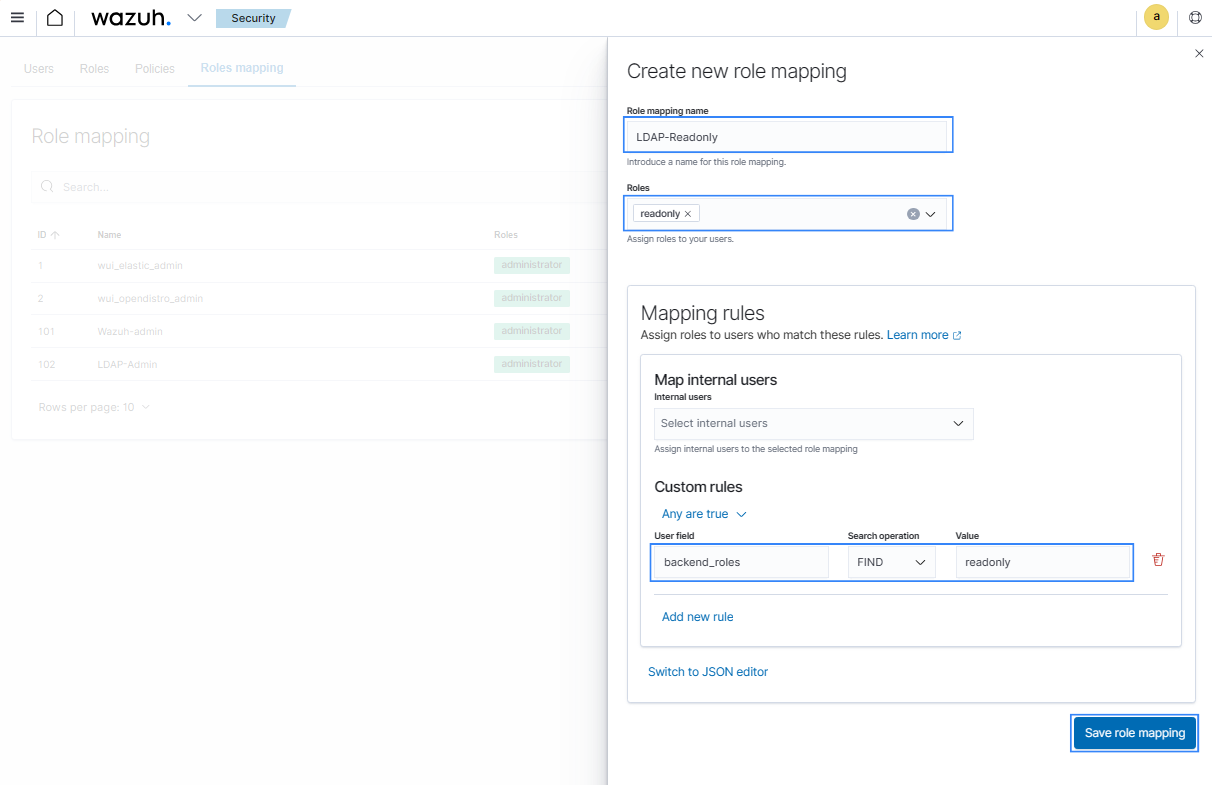Screen dimensions: 1212x785
Task: Switch to the Users tab
Action: (x=39, y=69)
